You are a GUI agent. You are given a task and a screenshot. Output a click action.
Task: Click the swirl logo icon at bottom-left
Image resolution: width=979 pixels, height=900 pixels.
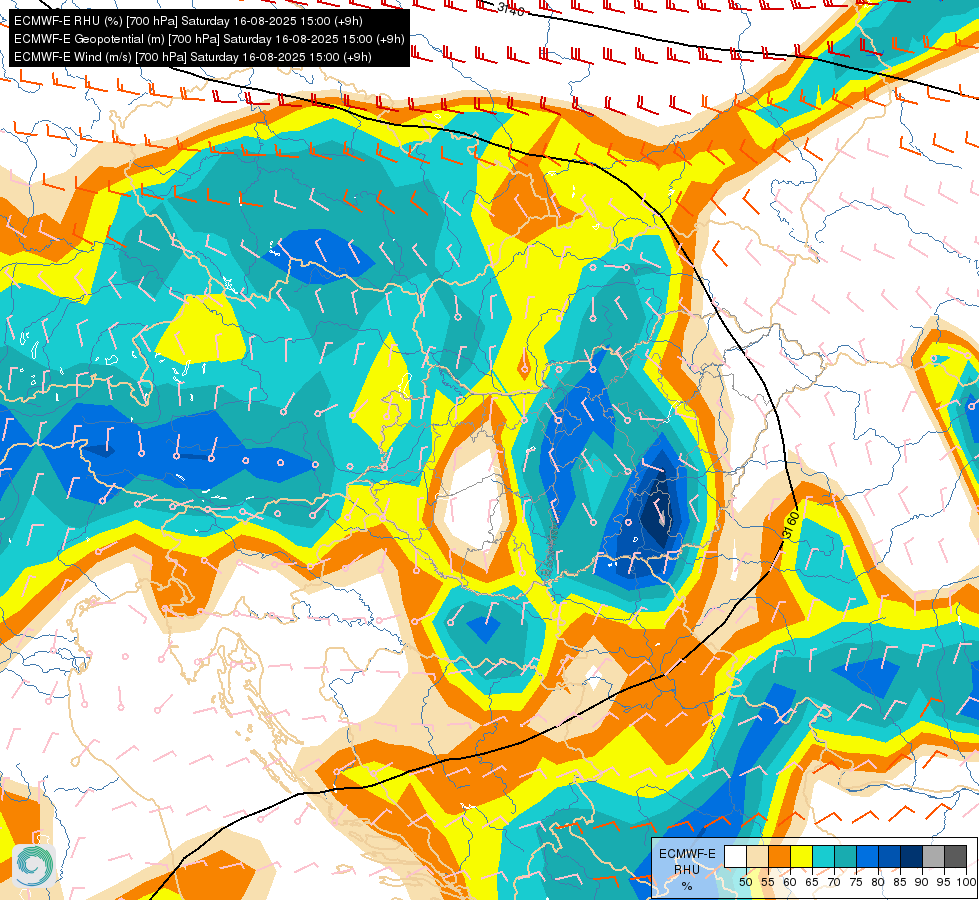35,865
